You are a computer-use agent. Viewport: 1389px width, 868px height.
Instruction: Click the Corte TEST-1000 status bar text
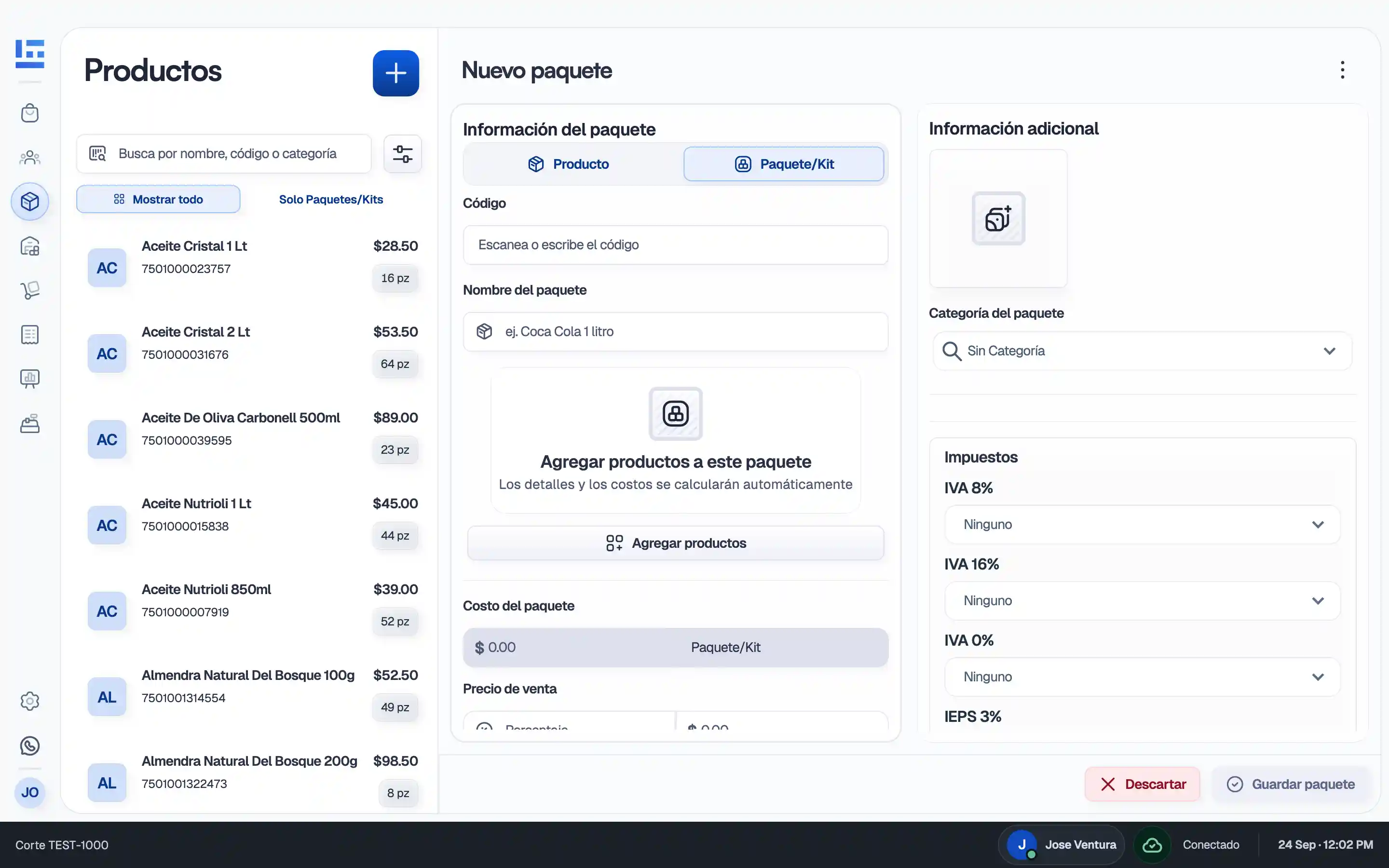pos(62,845)
